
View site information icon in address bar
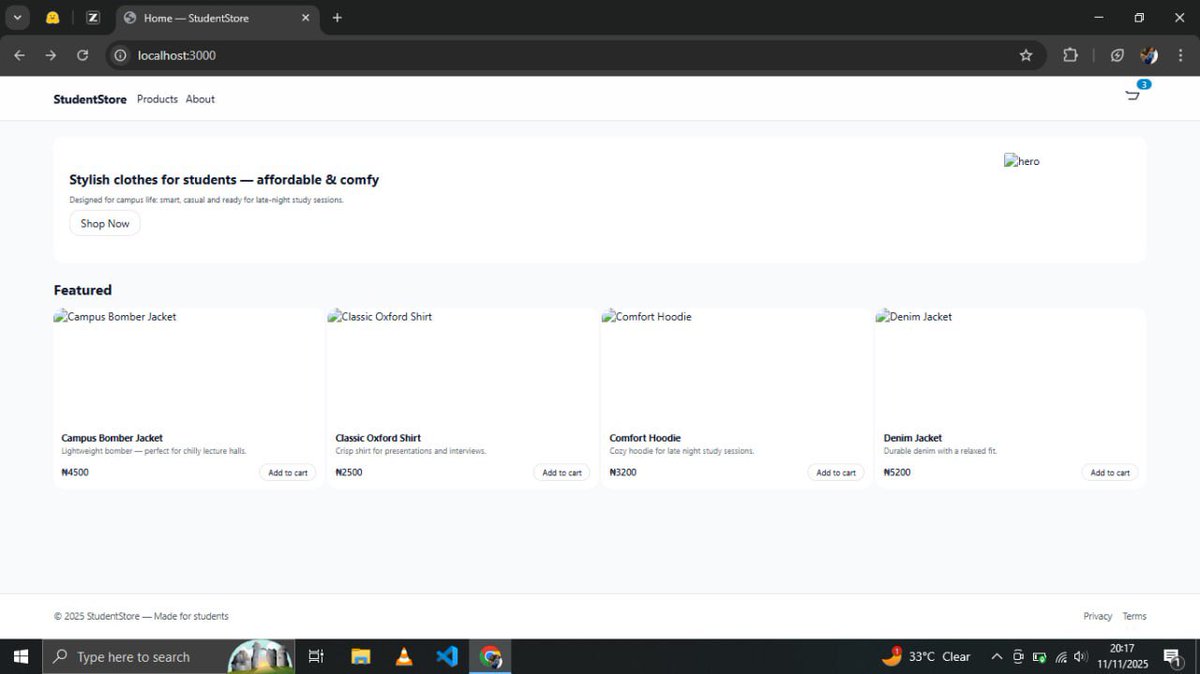[120, 55]
